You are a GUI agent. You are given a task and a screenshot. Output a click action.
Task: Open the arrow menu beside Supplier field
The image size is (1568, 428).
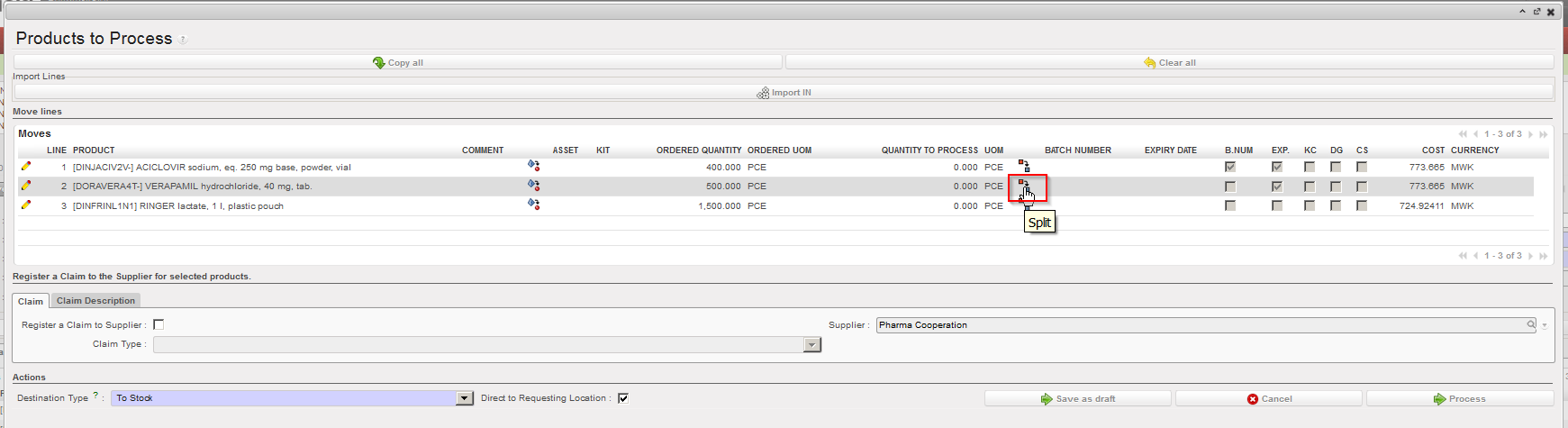tap(1545, 325)
